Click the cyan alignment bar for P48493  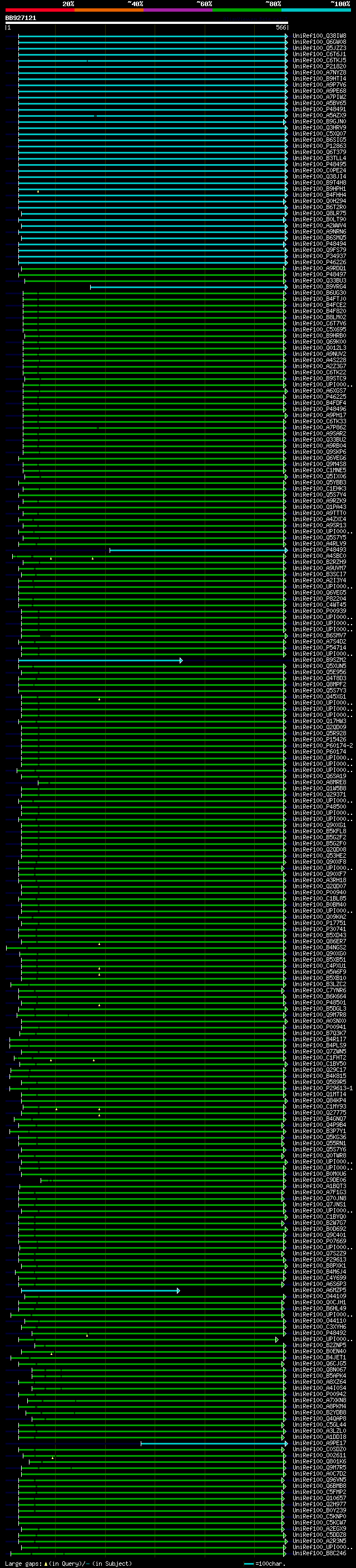coord(199,550)
